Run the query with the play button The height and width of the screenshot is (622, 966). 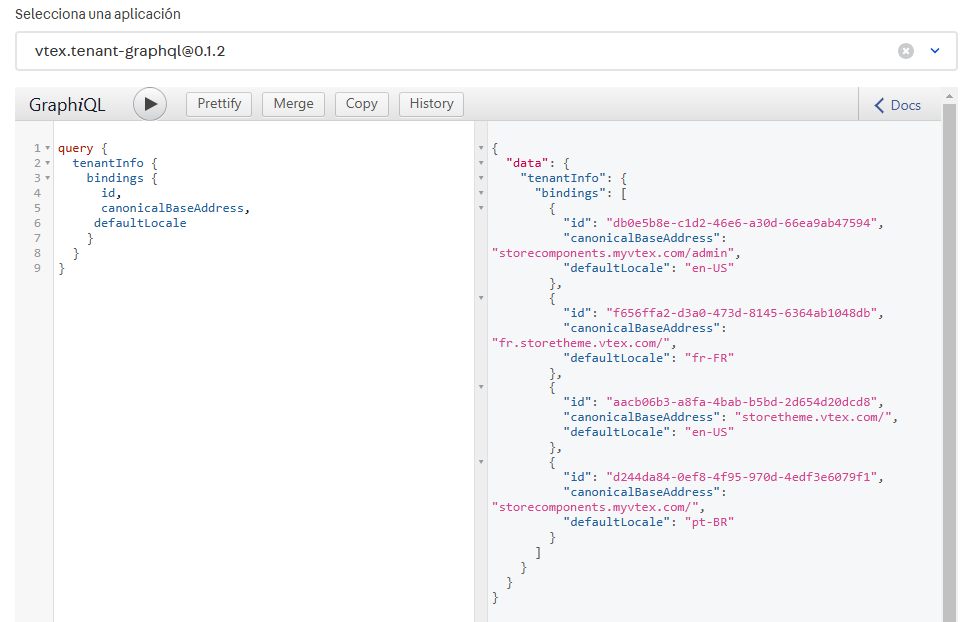coord(150,104)
